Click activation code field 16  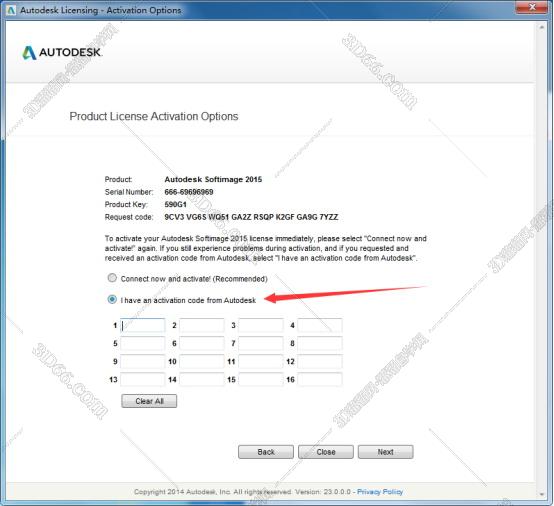coord(320,380)
